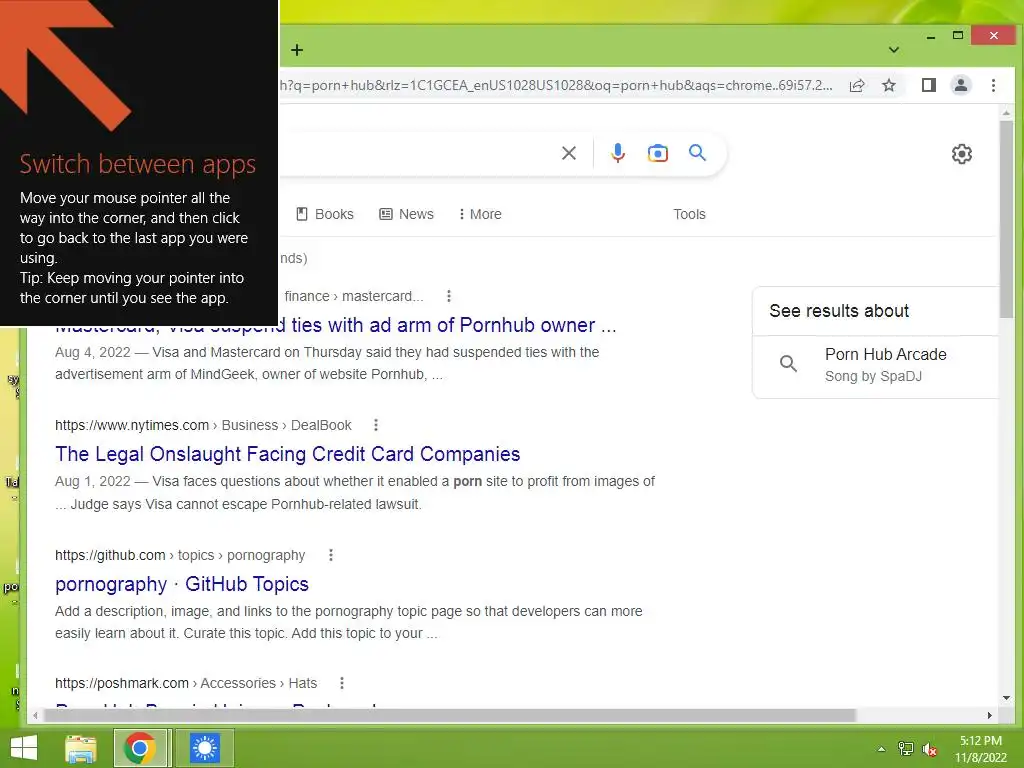Open the Windows Start button

click(24, 748)
